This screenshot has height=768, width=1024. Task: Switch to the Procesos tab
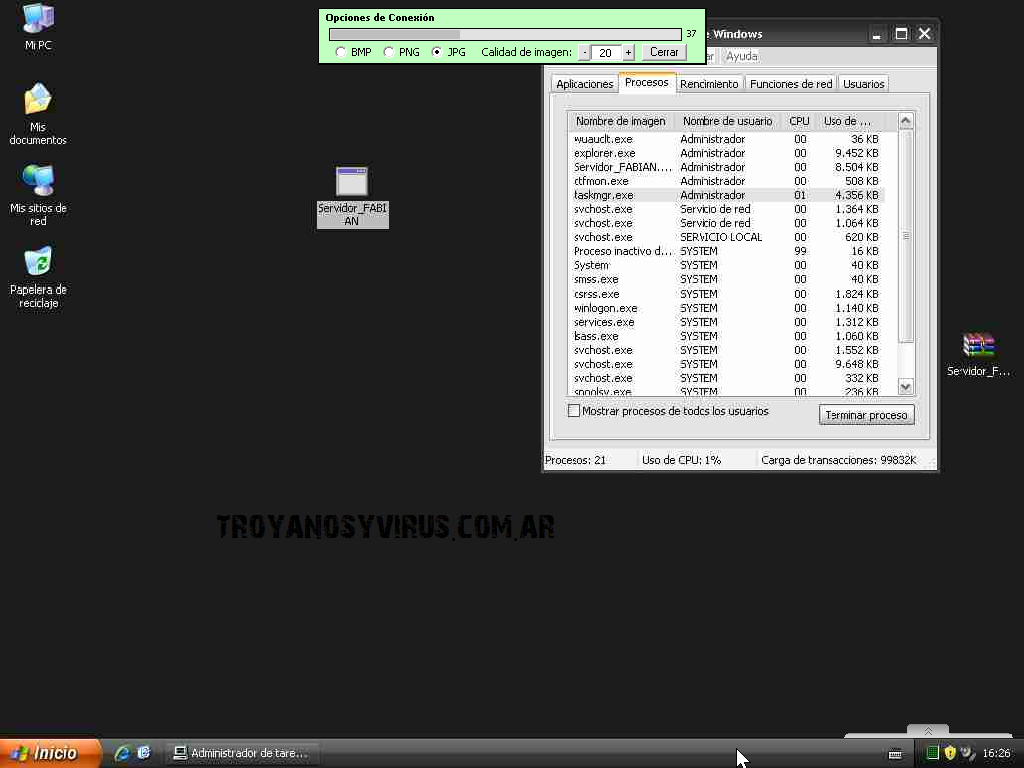click(647, 82)
